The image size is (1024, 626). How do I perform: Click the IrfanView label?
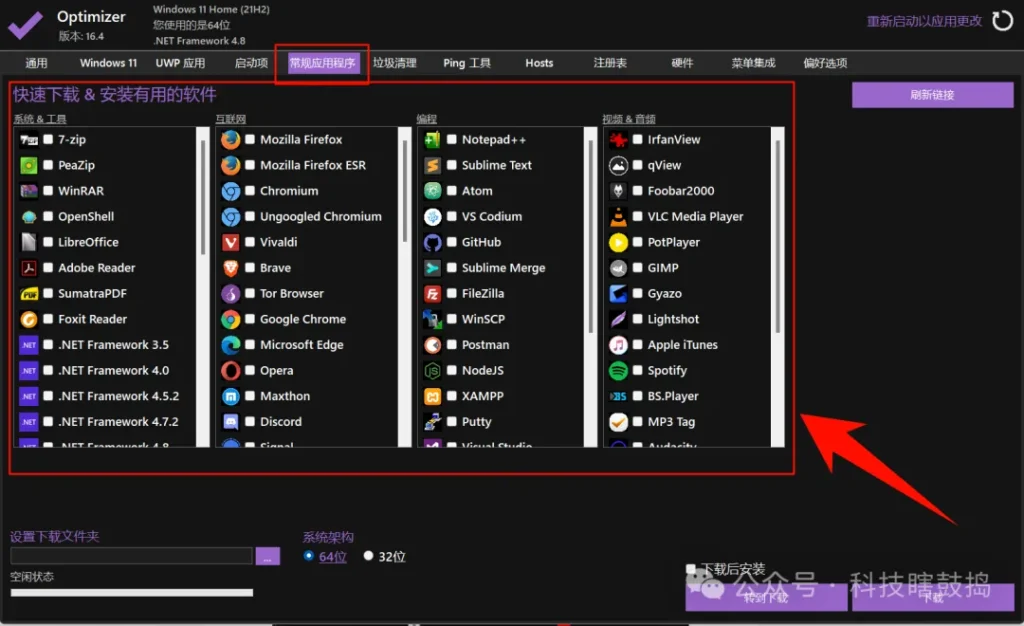(x=674, y=140)
